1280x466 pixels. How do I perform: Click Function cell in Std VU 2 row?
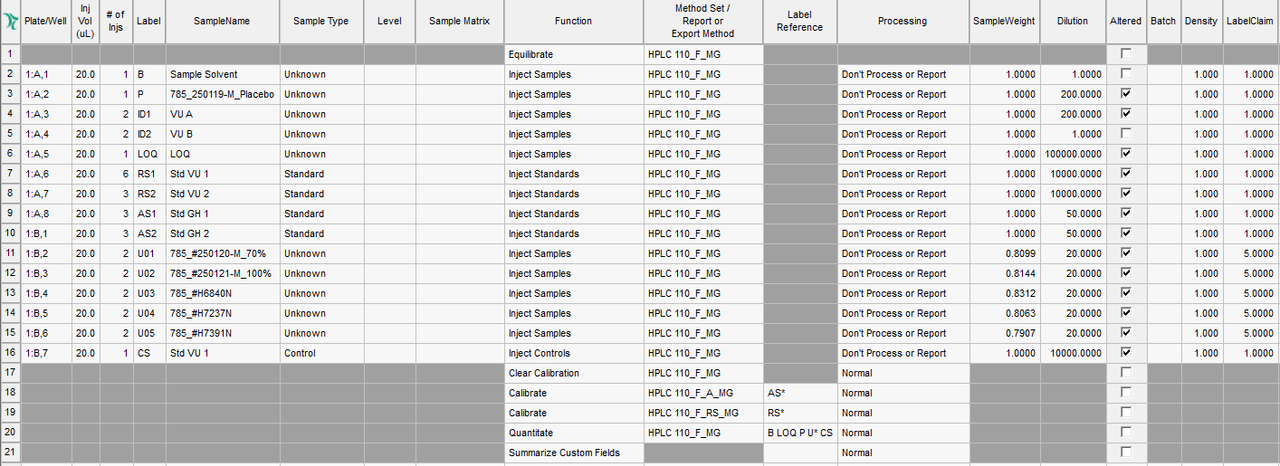point(574,194)
